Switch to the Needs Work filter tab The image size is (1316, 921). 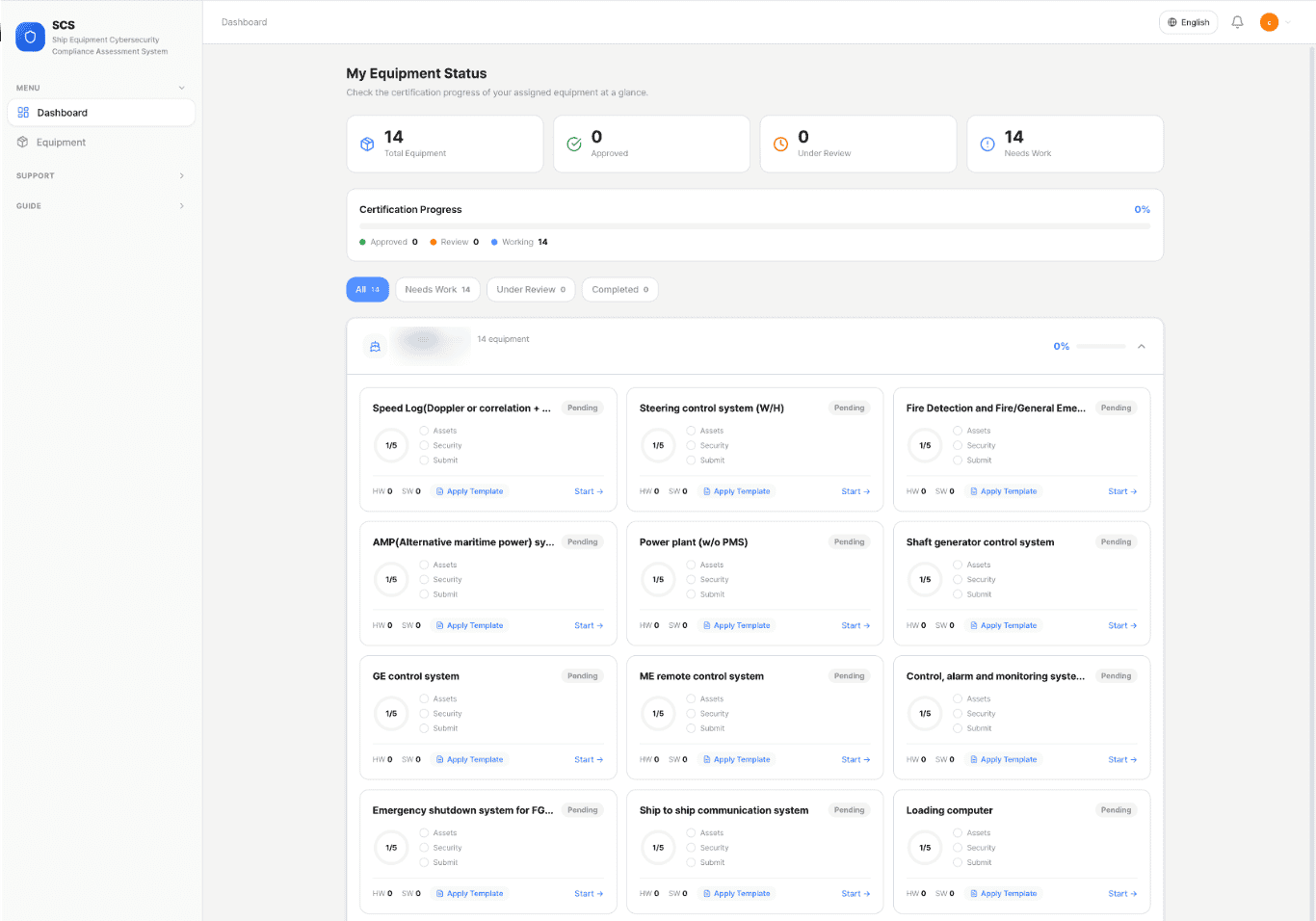pyautogui.click(x=437, y=289)
